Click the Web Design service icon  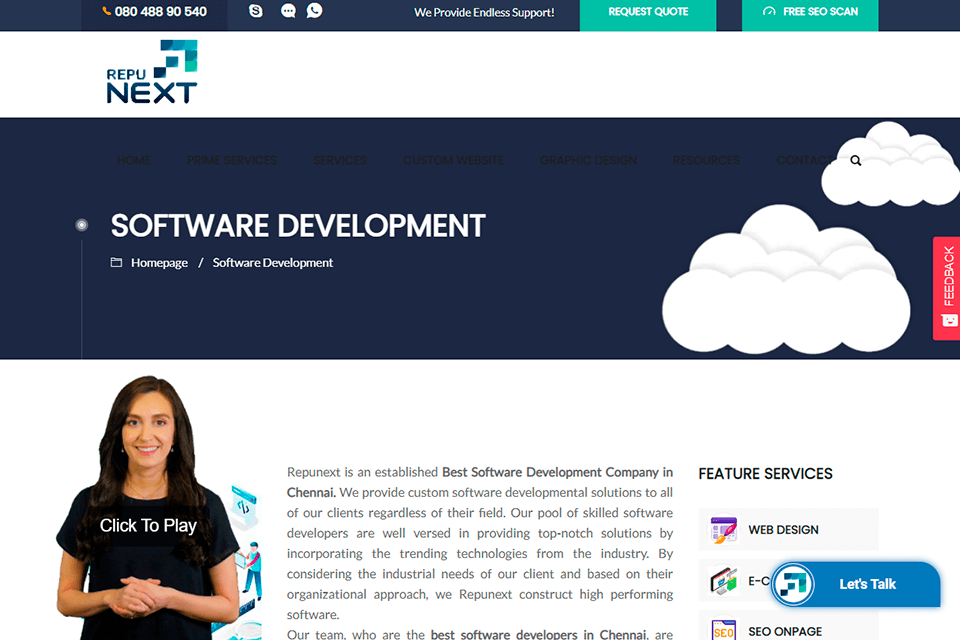(723, 529)
